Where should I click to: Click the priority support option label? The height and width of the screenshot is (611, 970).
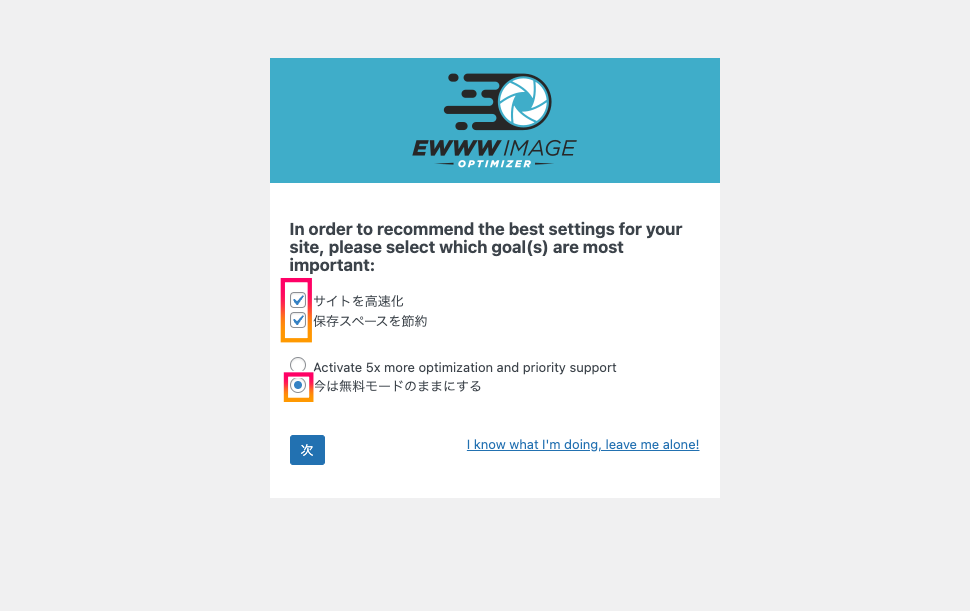(x=465, y=367)
